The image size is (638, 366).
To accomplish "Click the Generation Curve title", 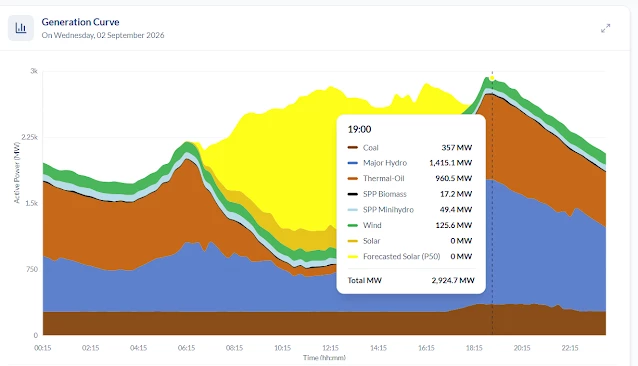I will pyautogui.click(x=80, y=22).
